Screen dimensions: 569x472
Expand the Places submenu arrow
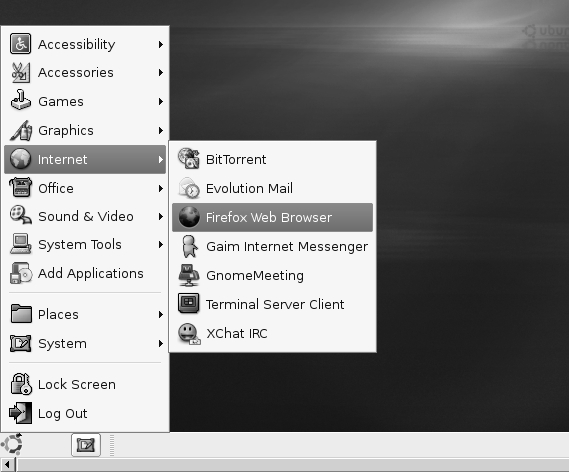click(x=160, y=315)
